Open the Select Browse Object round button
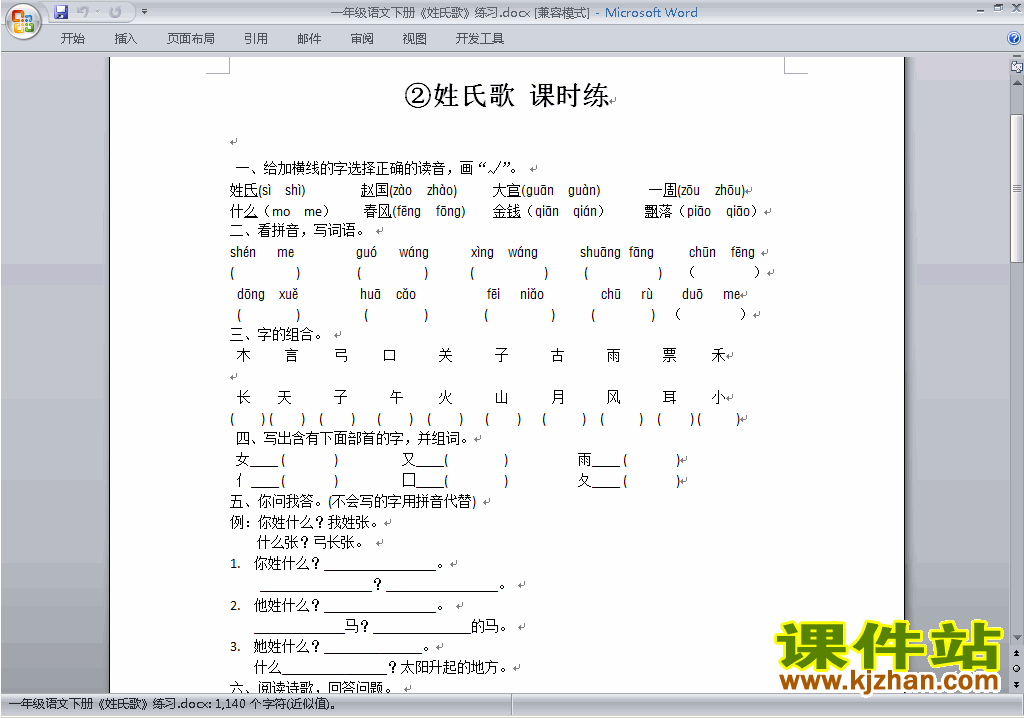Viewport: 1024px width, 718px height. click(x=1016, y=668)
